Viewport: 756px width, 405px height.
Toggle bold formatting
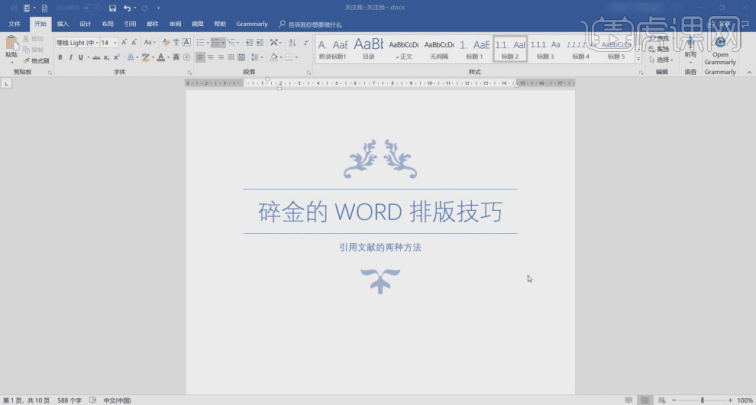60,57
